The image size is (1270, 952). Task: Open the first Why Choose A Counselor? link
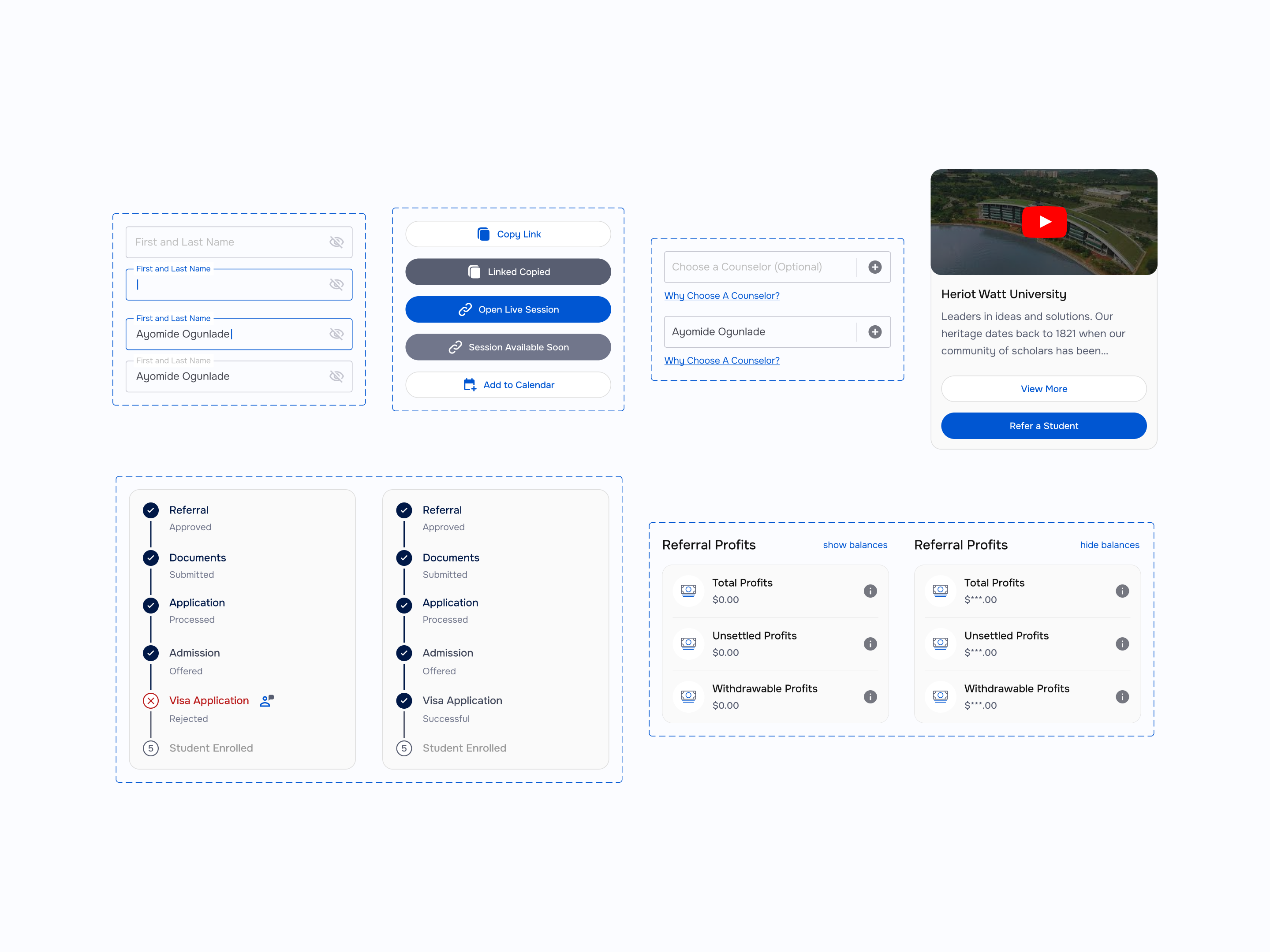pos(721,296)
